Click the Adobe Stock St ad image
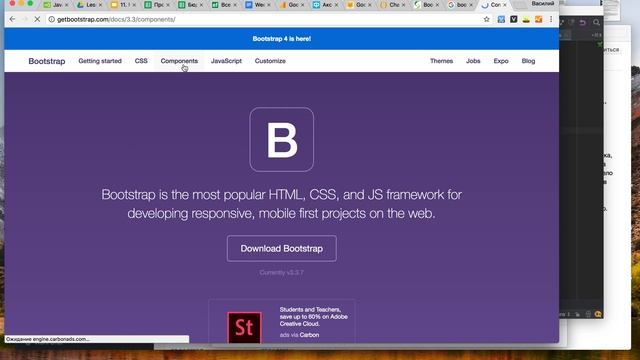 (244, 327)
